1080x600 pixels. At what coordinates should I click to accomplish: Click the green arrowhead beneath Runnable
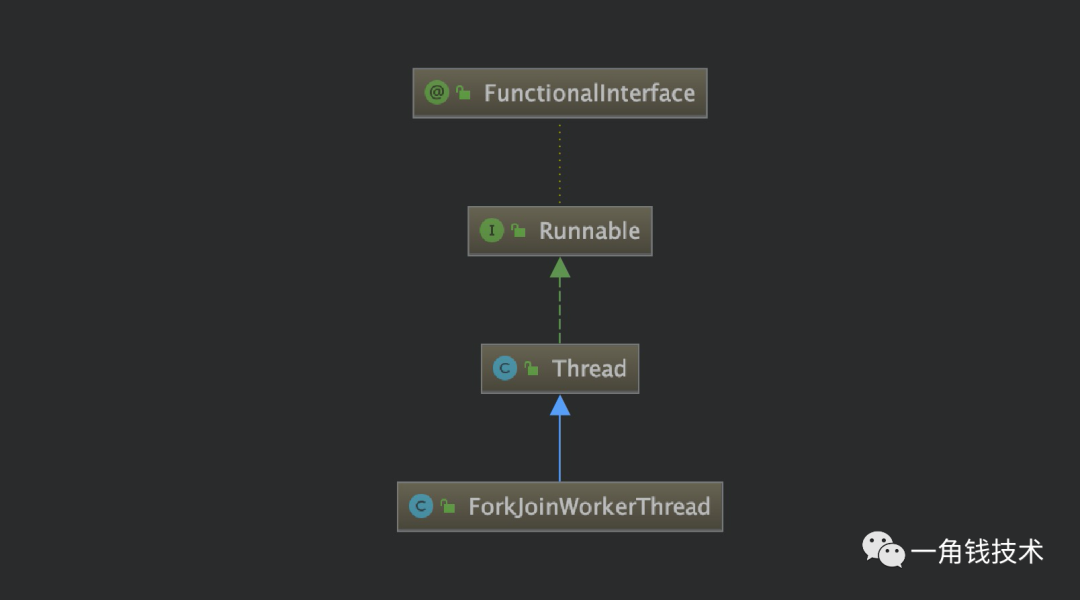(560, 268)
